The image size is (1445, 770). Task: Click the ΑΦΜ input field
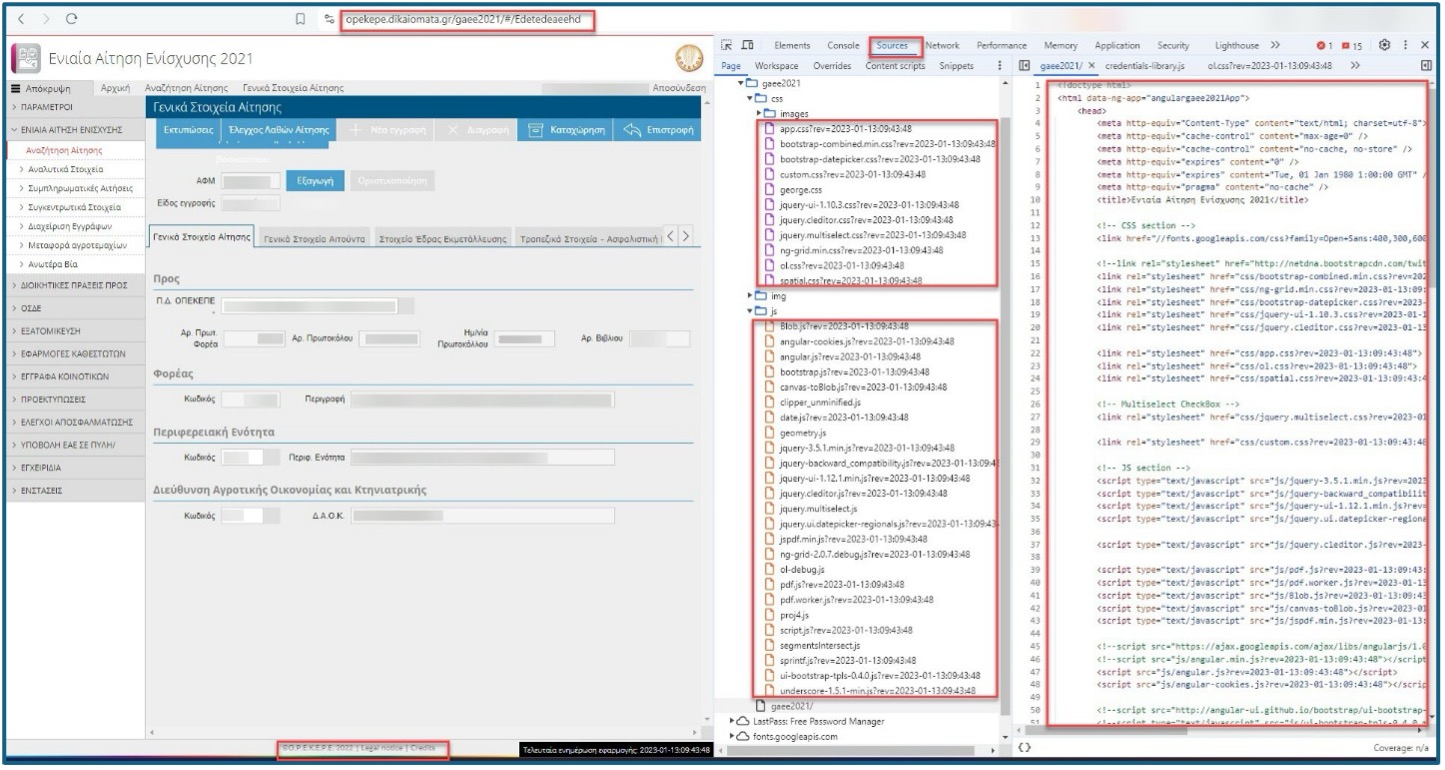point(252,181)
